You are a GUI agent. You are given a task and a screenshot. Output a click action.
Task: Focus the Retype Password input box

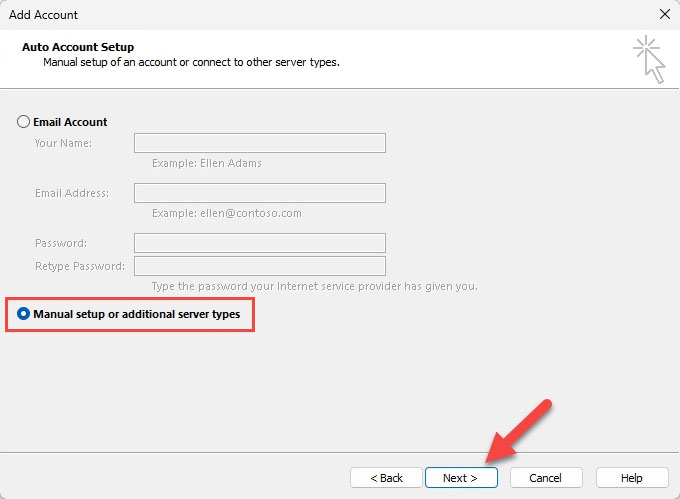point(259,266)
